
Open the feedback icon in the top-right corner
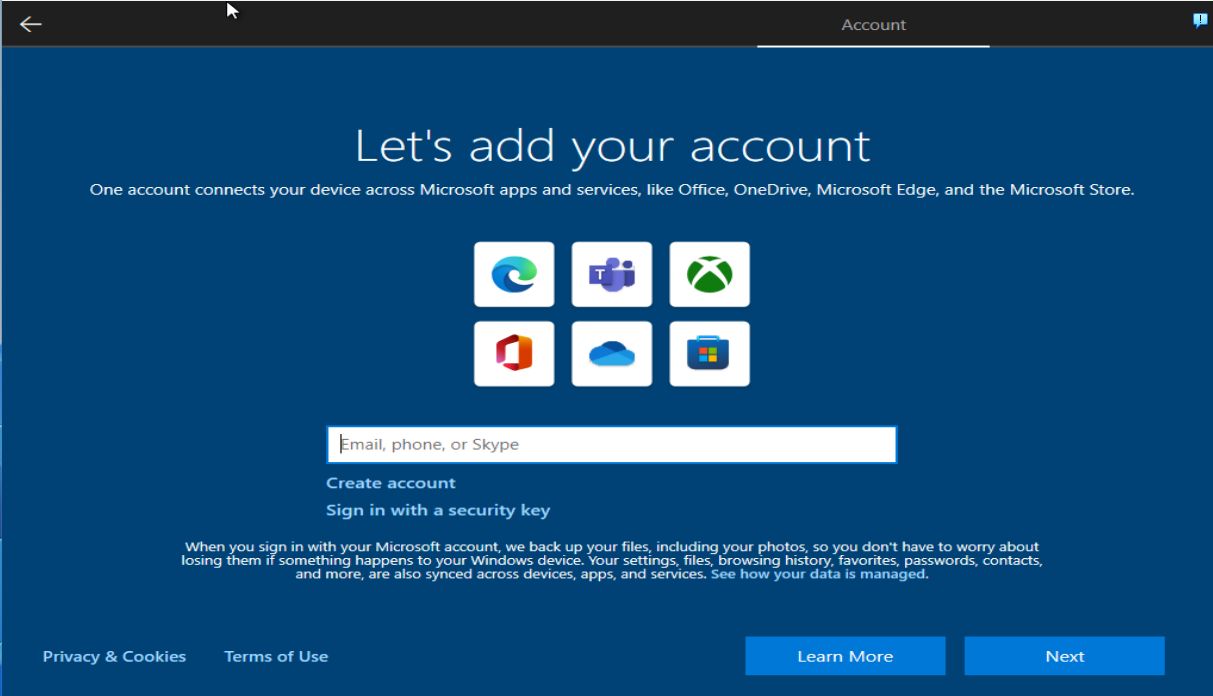[x=1200, y=21]
